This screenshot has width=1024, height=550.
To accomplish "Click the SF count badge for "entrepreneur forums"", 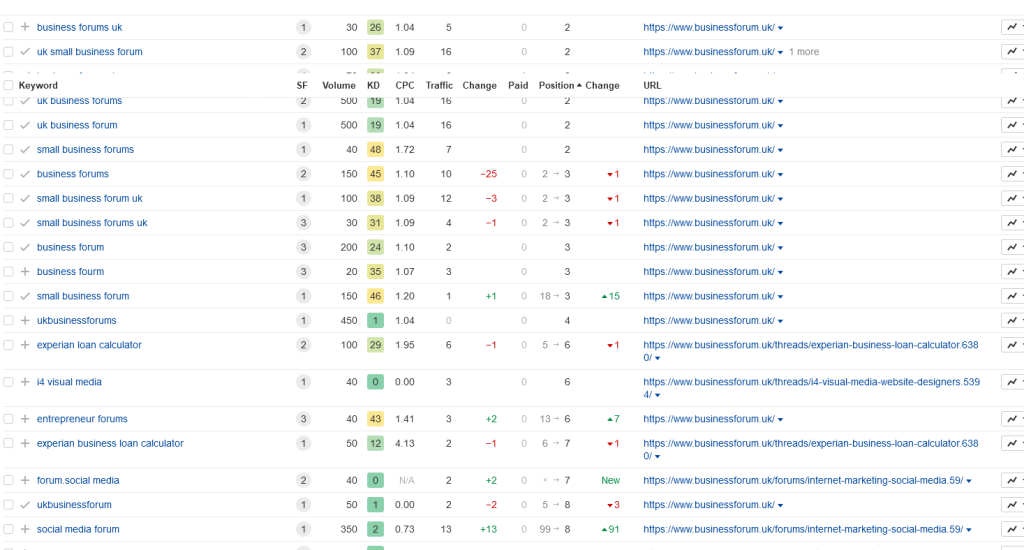I will tap(303, 419).
